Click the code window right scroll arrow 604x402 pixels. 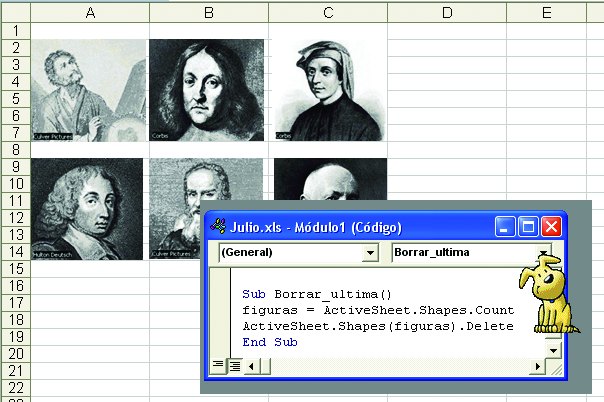pos(537,366)
